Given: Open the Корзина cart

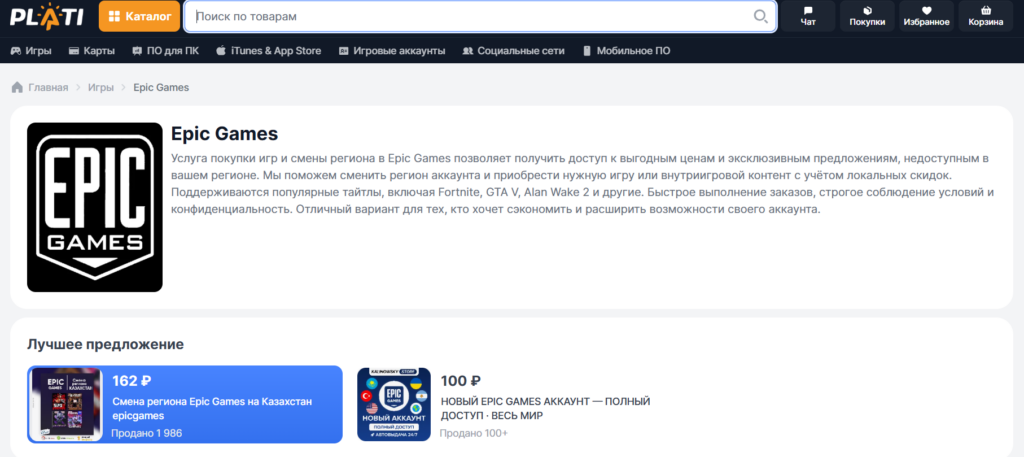Looking at the screenshot, I should click(985, 16).
